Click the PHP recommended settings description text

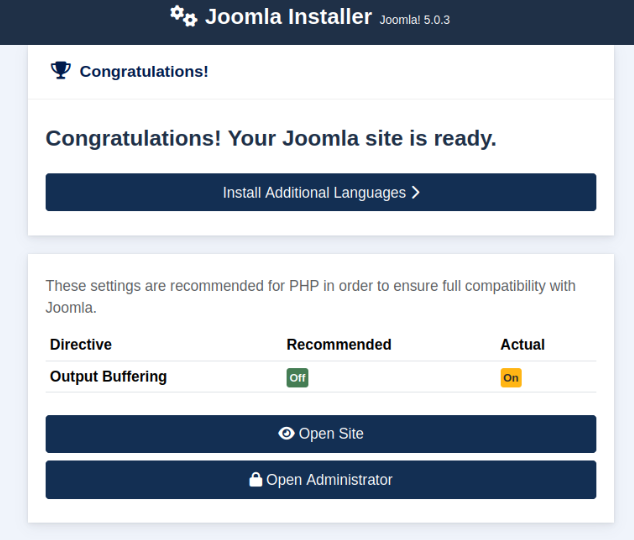[x=311, y=297]
